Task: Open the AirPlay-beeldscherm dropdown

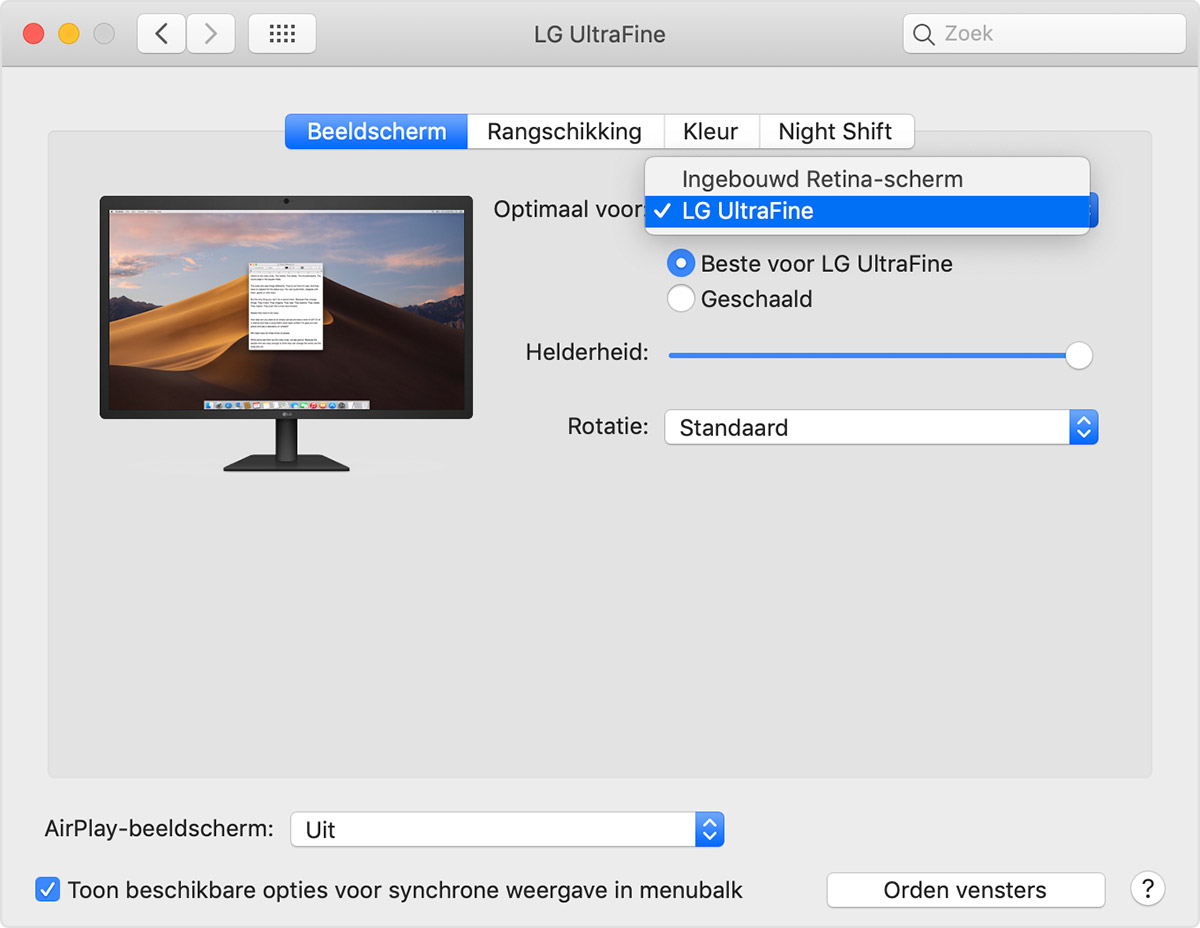Action: 507,830
